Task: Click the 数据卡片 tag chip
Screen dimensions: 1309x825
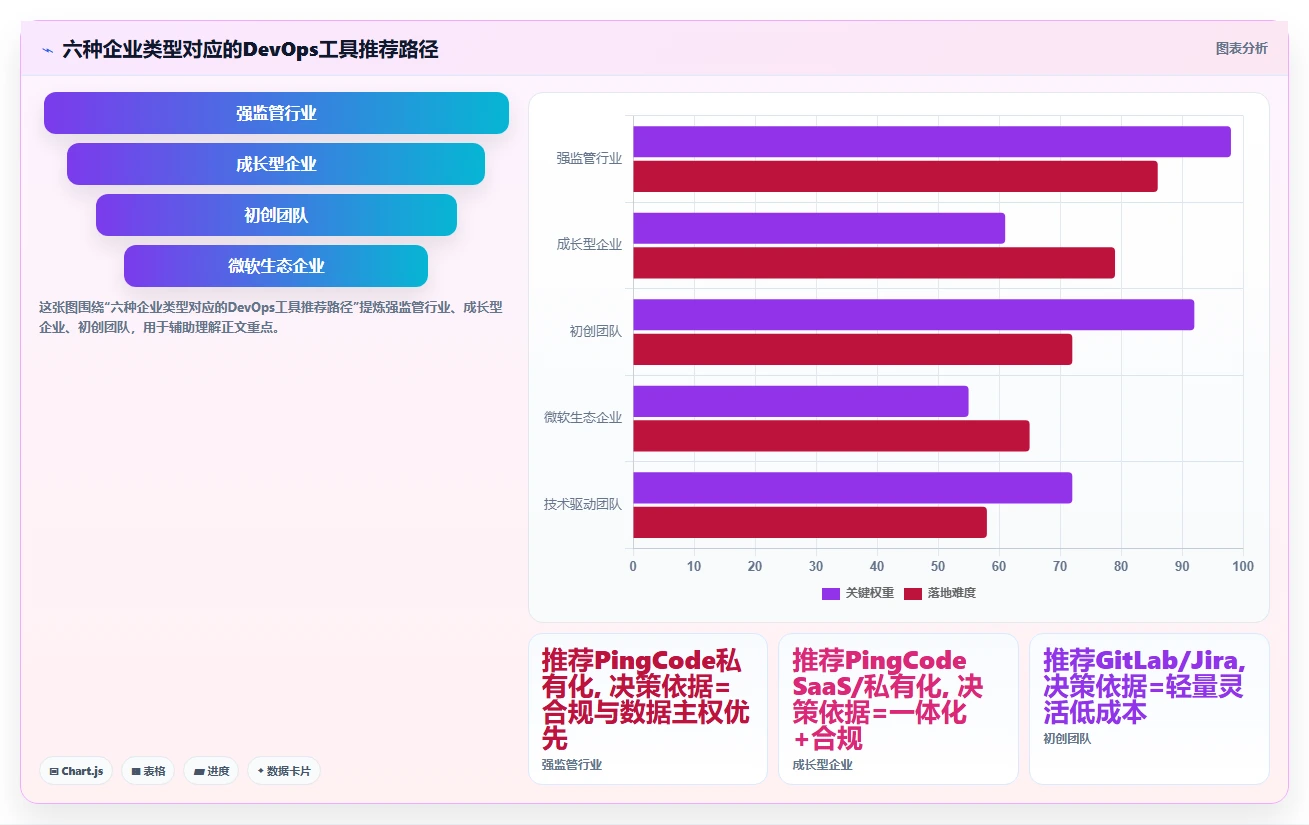Action: [x=284, y=771]
